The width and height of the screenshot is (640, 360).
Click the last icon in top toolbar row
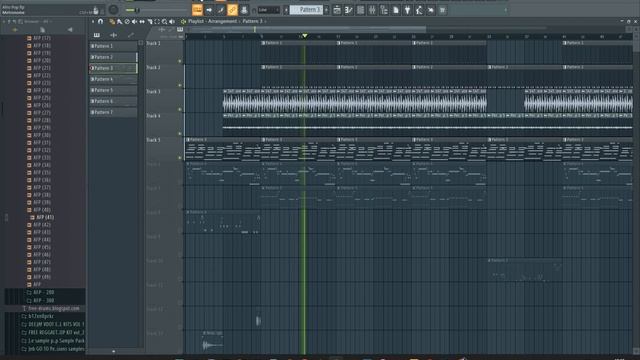442,10
